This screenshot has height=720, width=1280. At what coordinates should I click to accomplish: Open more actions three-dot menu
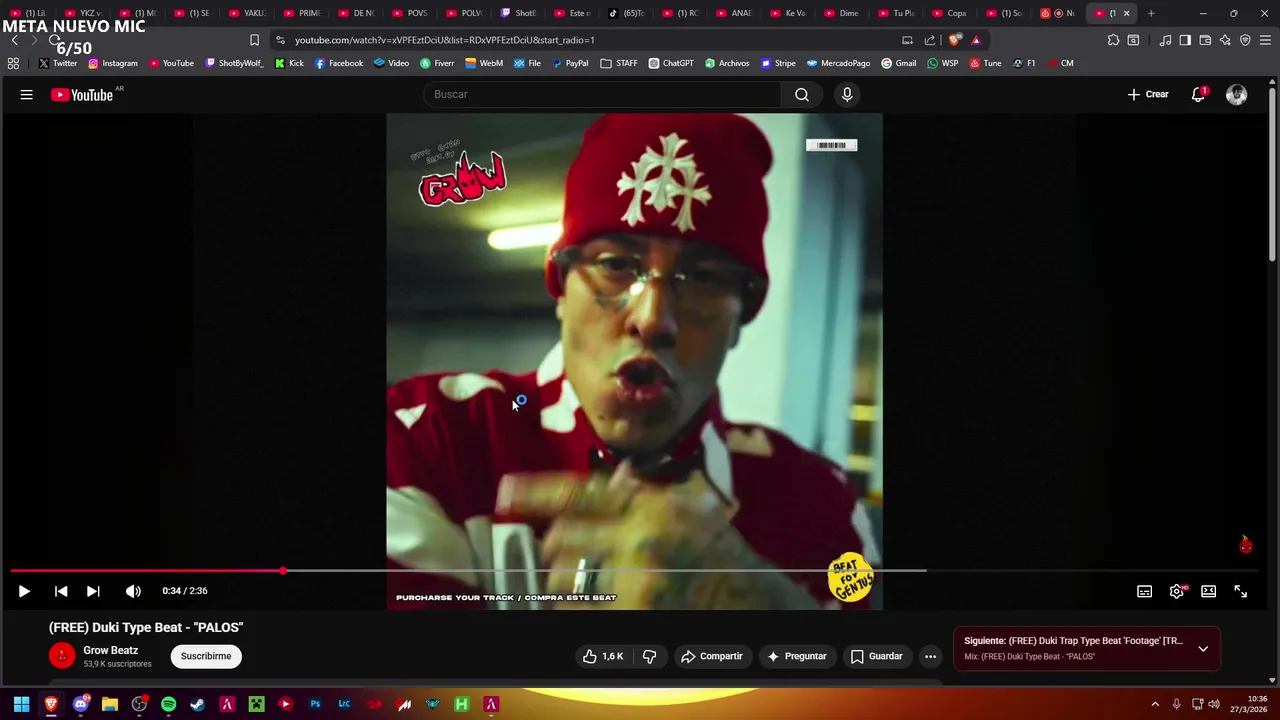pyautogui.click(x=931, y=656)
